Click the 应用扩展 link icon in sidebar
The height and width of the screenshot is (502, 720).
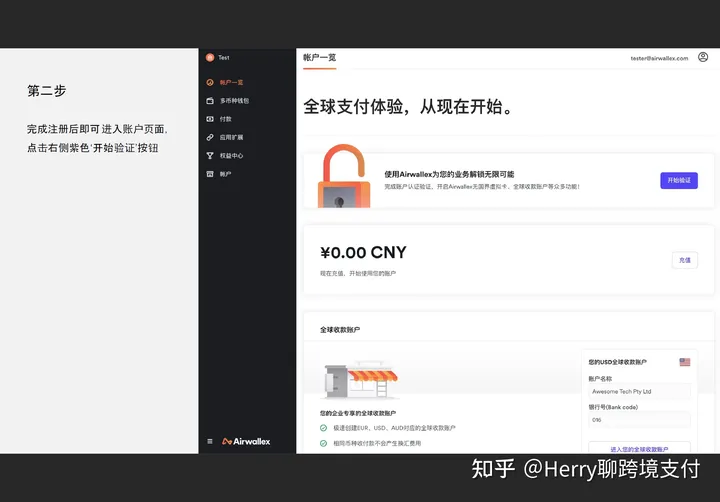[x=210, y=137]
